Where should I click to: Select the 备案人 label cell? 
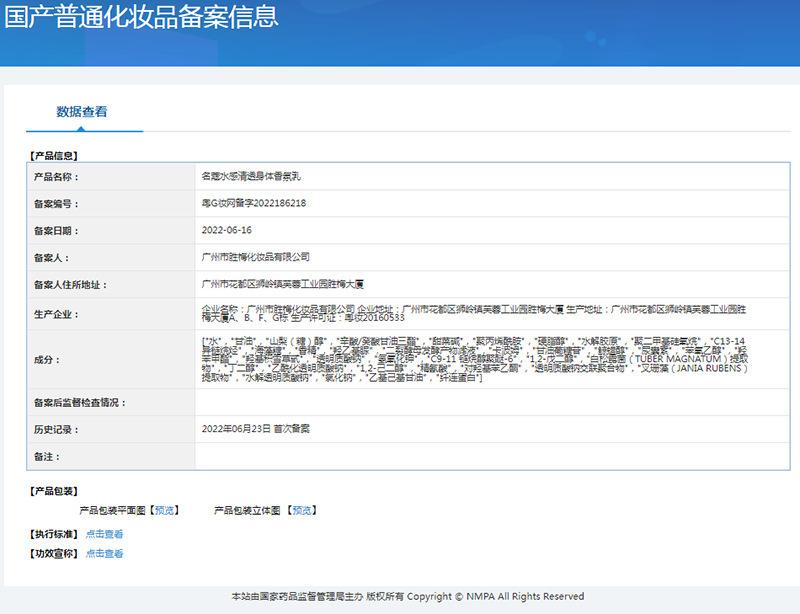(111, 258)
